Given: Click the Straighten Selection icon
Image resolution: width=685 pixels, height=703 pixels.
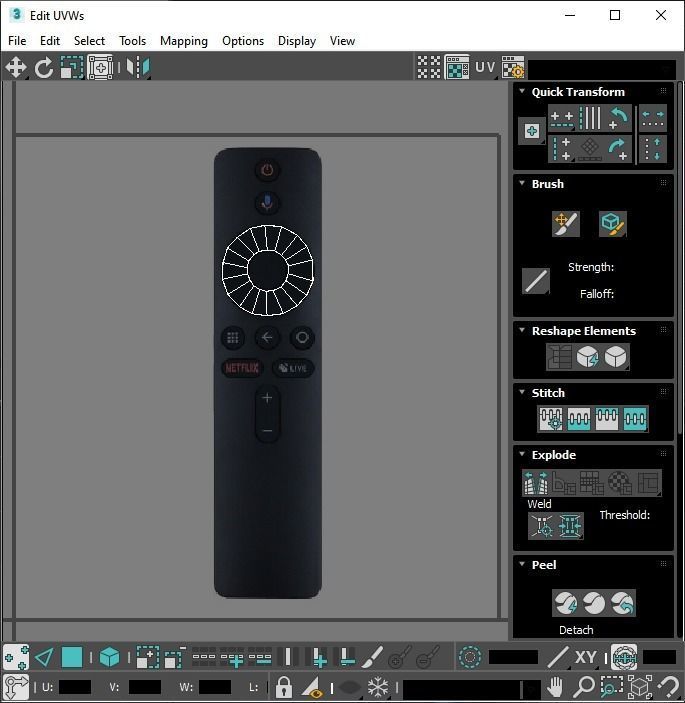Looking at the screenshot, I should point(559,357).
